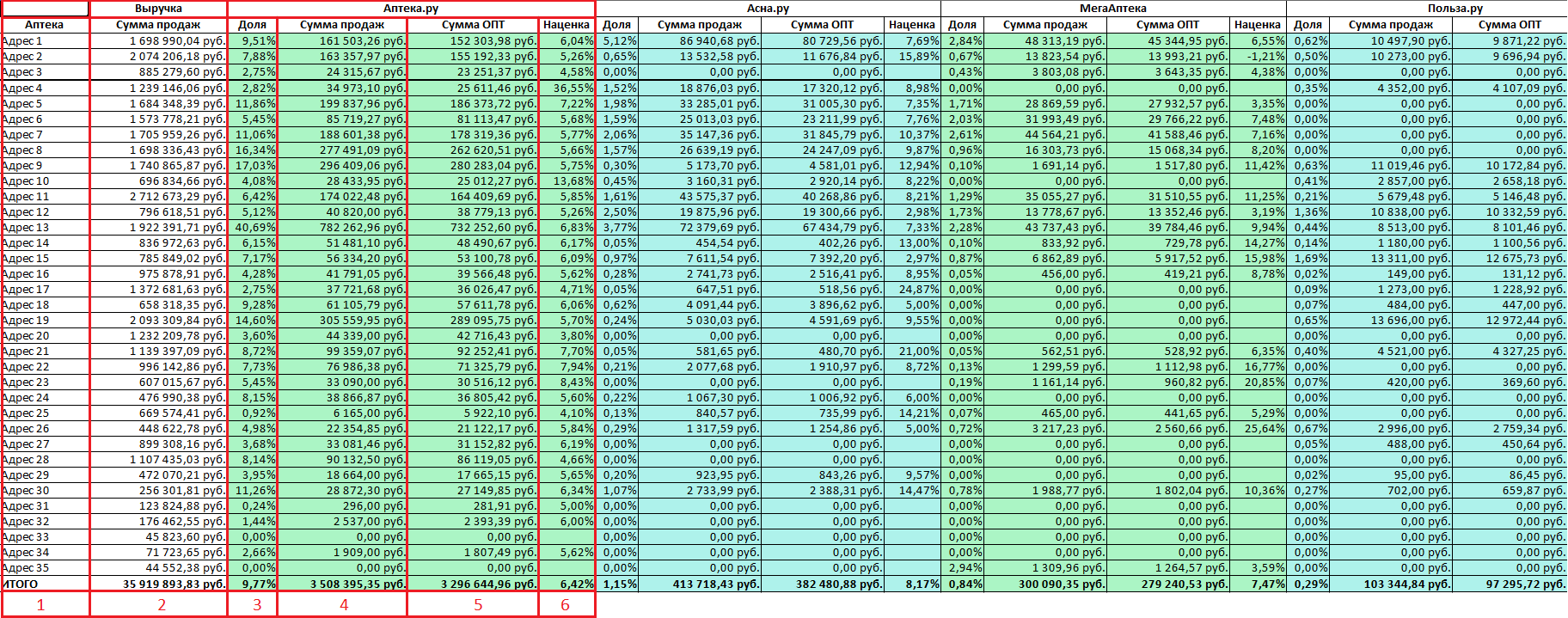Image resolution: width=1568 pixels, height=618 pixels.
Task: Select the empty top-left corner cell
Action: click(45, 9)
